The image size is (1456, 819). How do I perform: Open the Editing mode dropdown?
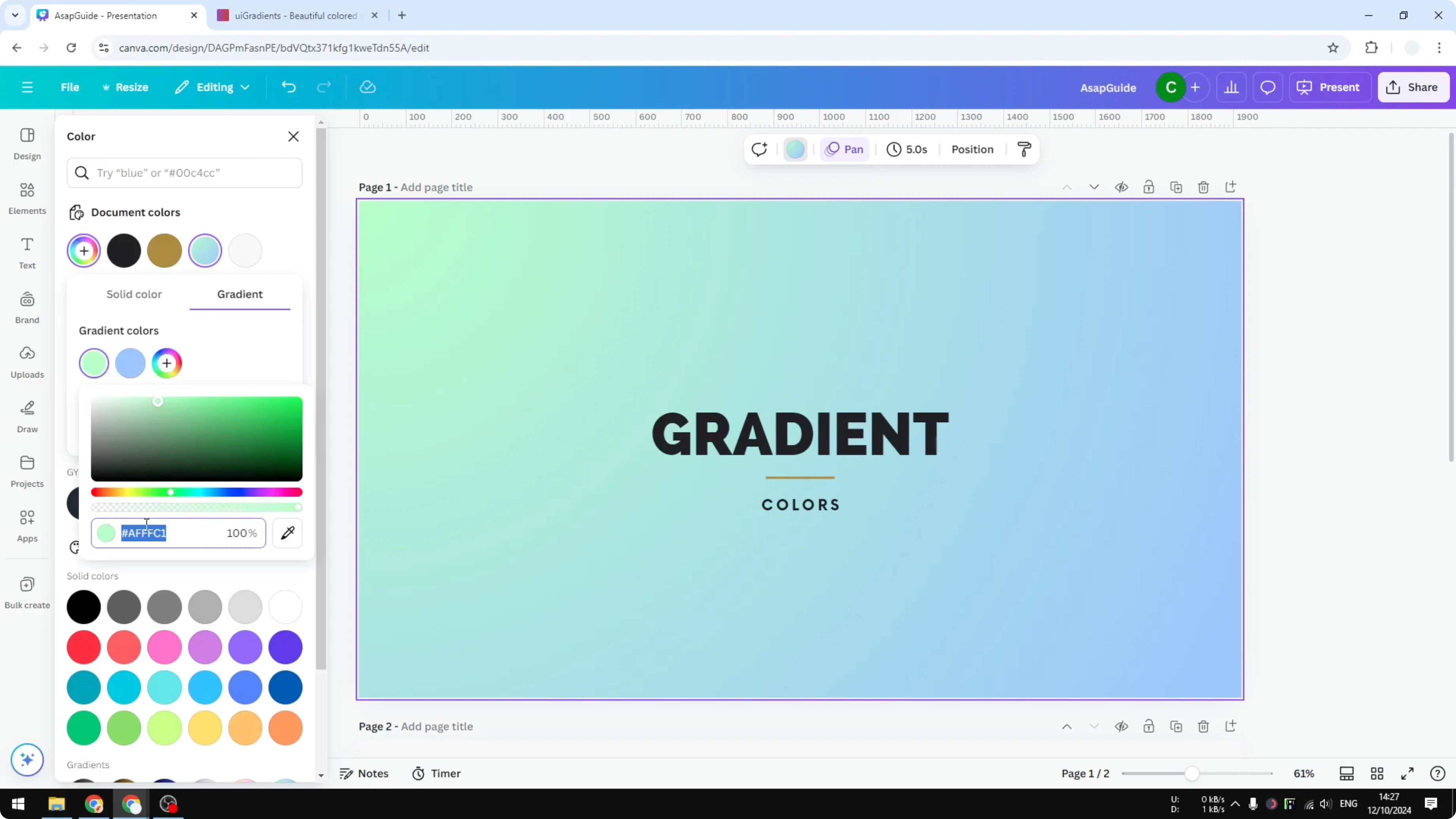[x=212, y=87]
